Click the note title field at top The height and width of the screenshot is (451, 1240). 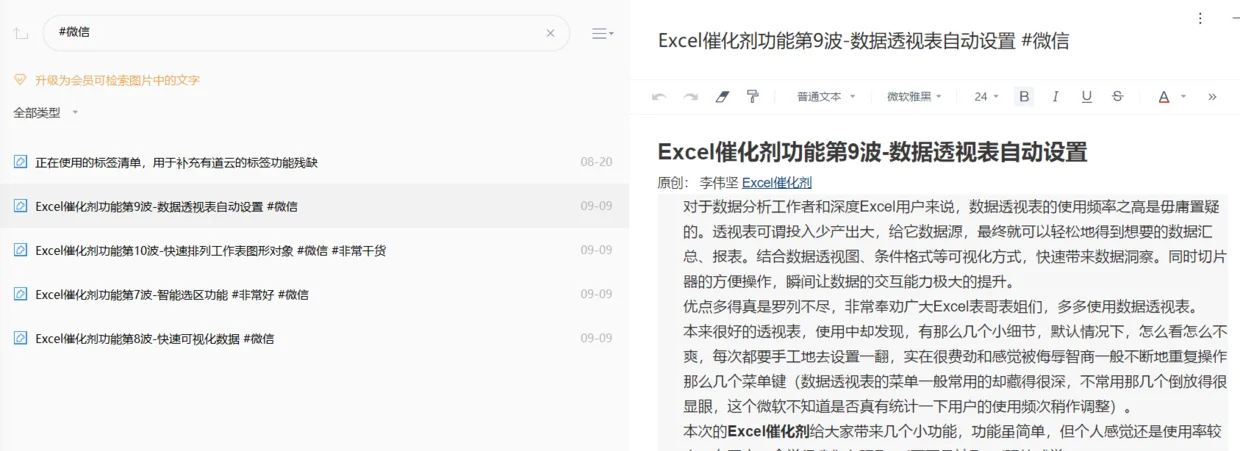click(864, 41)
